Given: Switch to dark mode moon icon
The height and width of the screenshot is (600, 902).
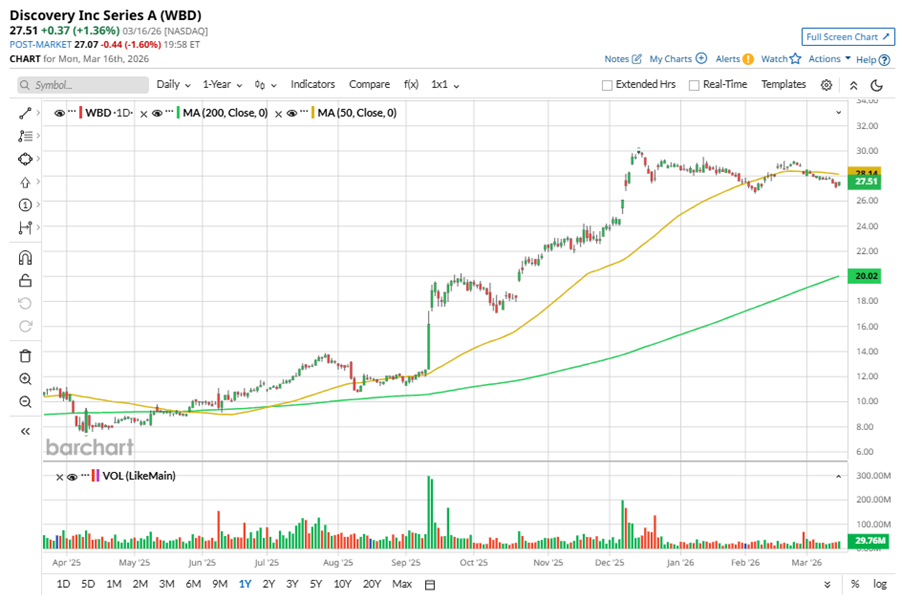Looking at the screenshot, I should pyautogui.click(x=877, y=85).
